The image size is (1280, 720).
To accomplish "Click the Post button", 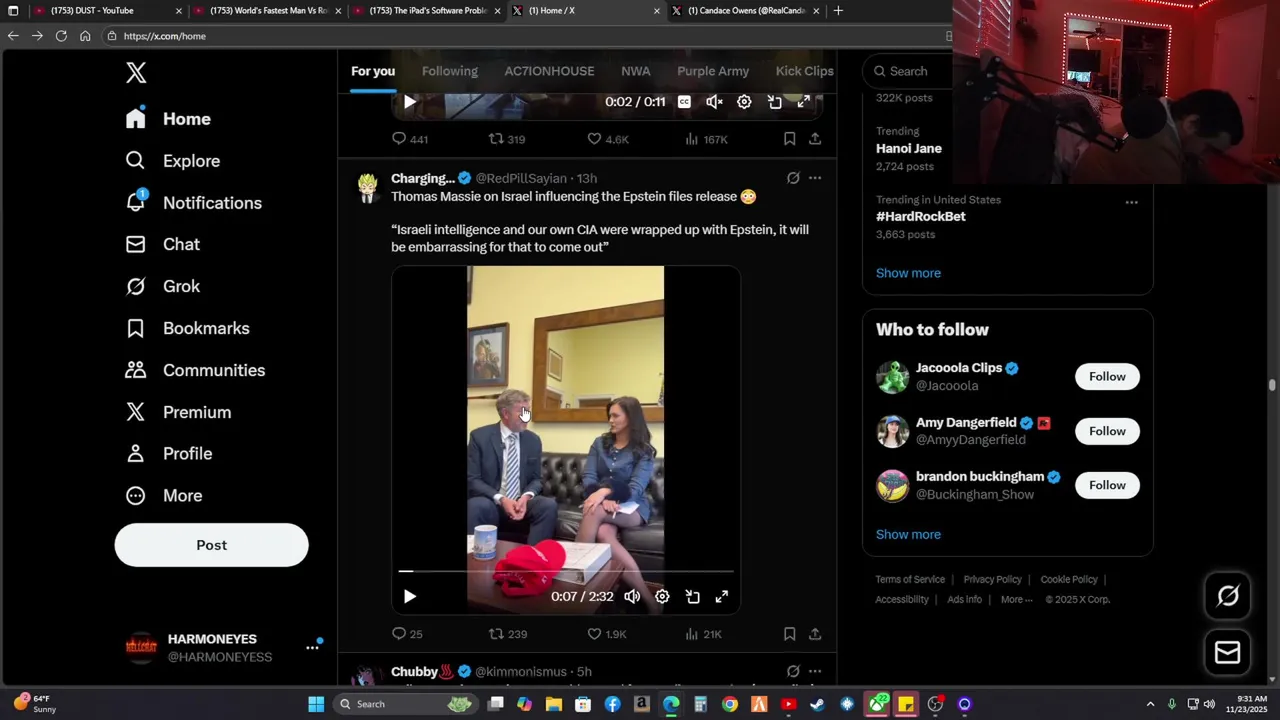I will 211,545.
